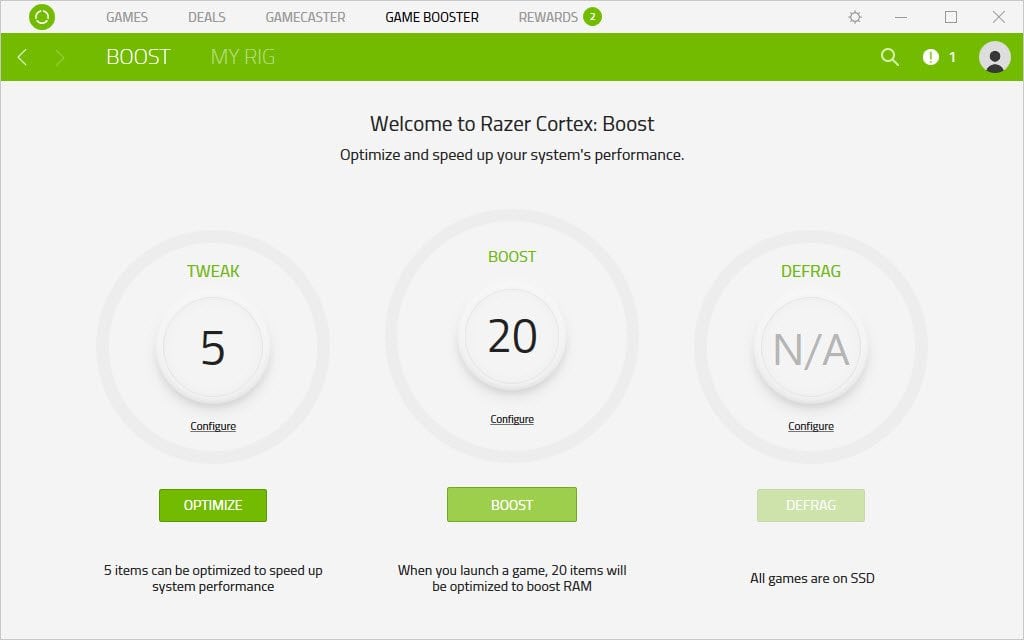Screen dimensions: 1024x640
Task: Click the Rewards badge showing 2
Action: coord(592,17)
